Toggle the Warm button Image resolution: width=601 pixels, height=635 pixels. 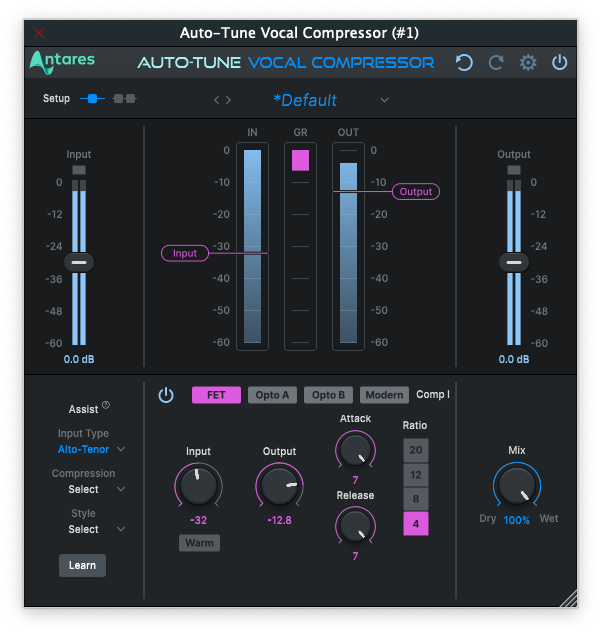click(x=199, y=543)
